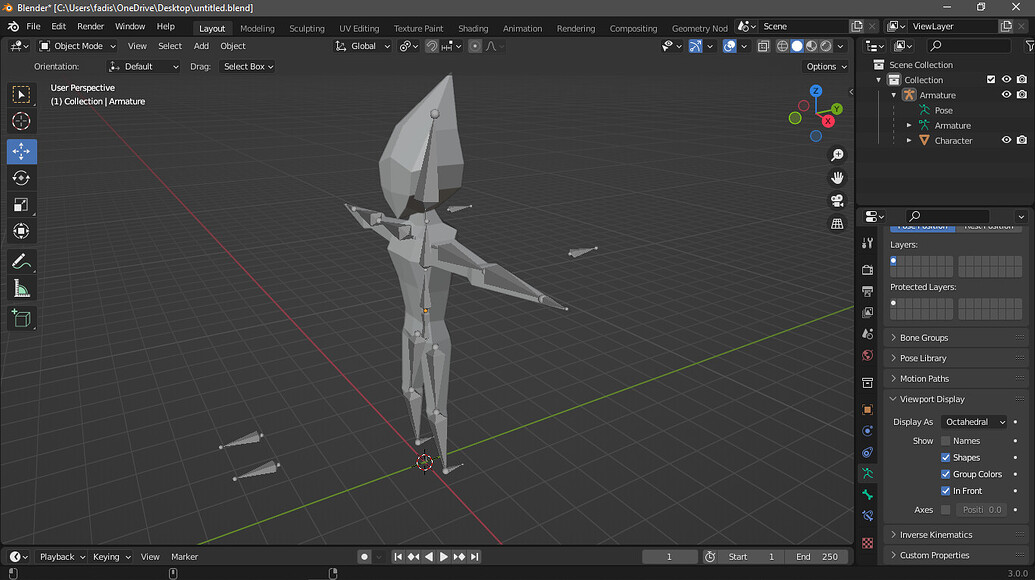
Task: Select the Annotate tool
Action: (x=21, y=262)
